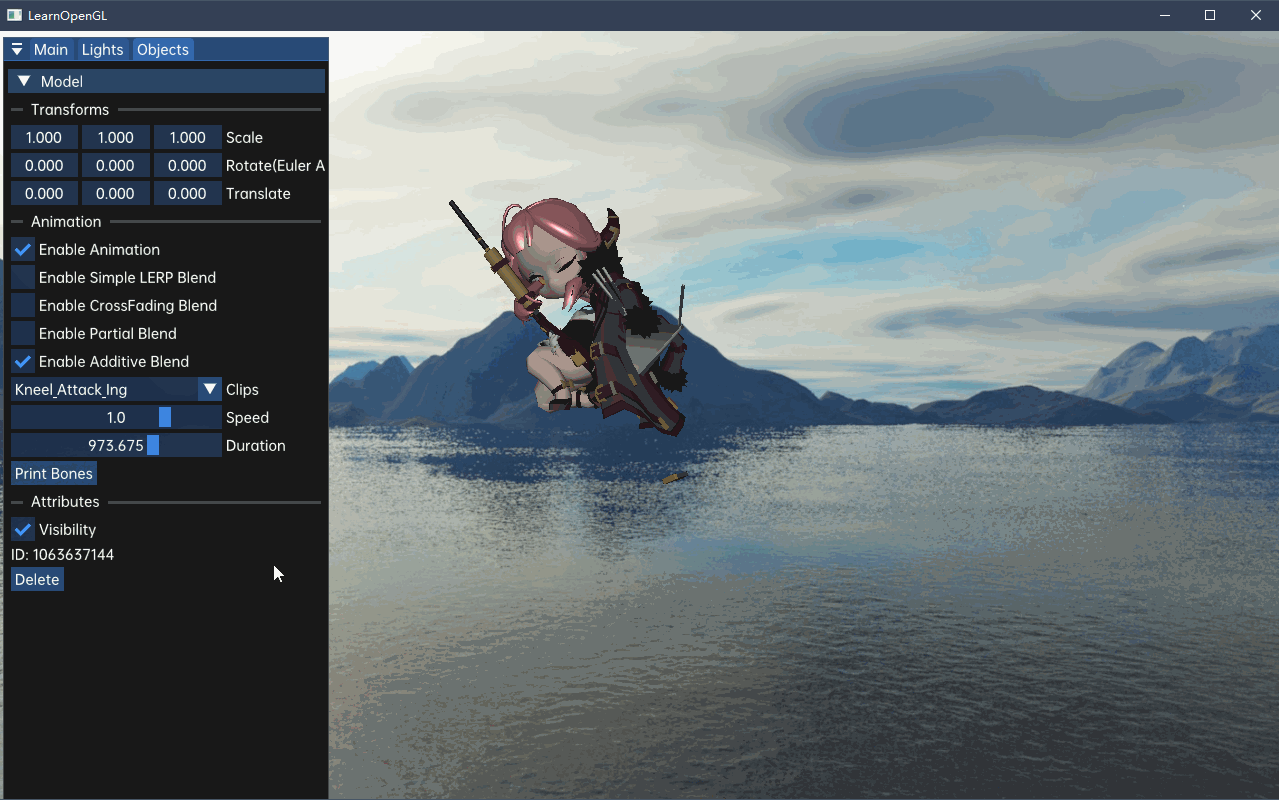The height and width of the screenshot is (800, 1279).
Task: Click the Transforms section label
Action: click(70, 109)
